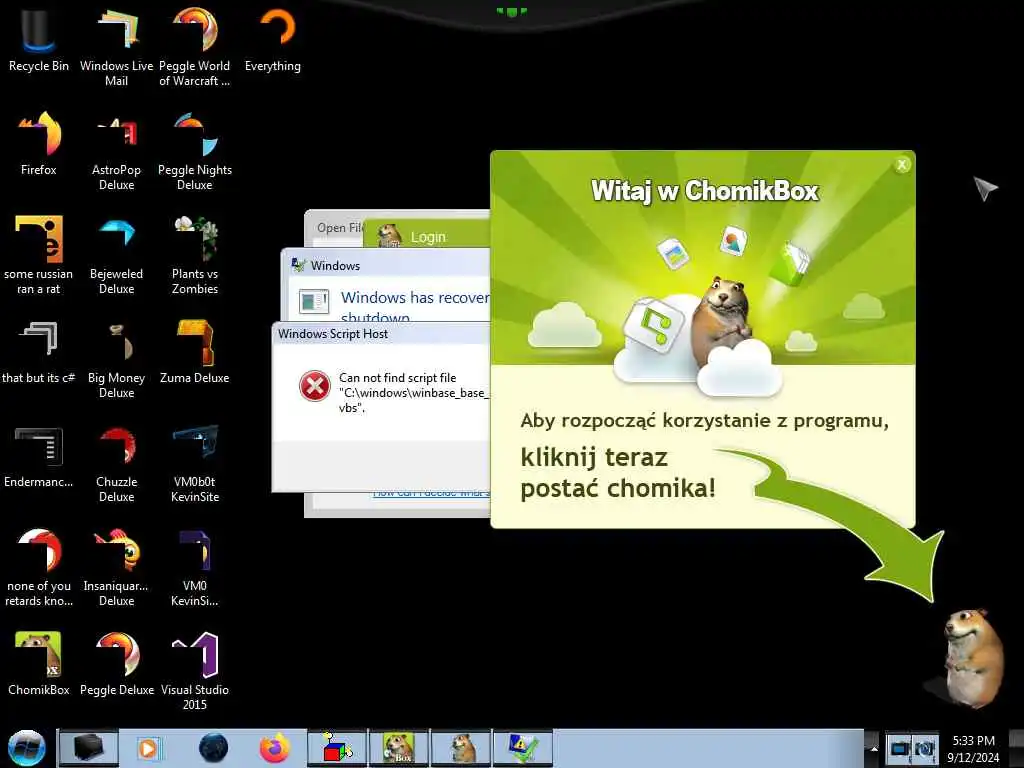Image resolution: width=1024 pixels, height=768 pixels.
Task: Launch Windows Live Mail desktop shortcut
Action: coord(116,46)
